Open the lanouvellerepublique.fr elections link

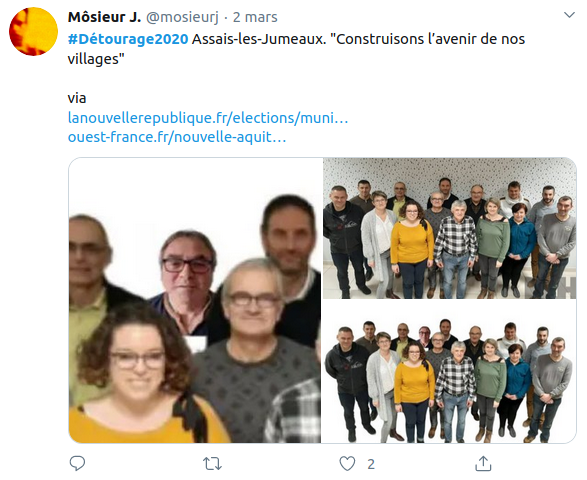coord(208,118)
